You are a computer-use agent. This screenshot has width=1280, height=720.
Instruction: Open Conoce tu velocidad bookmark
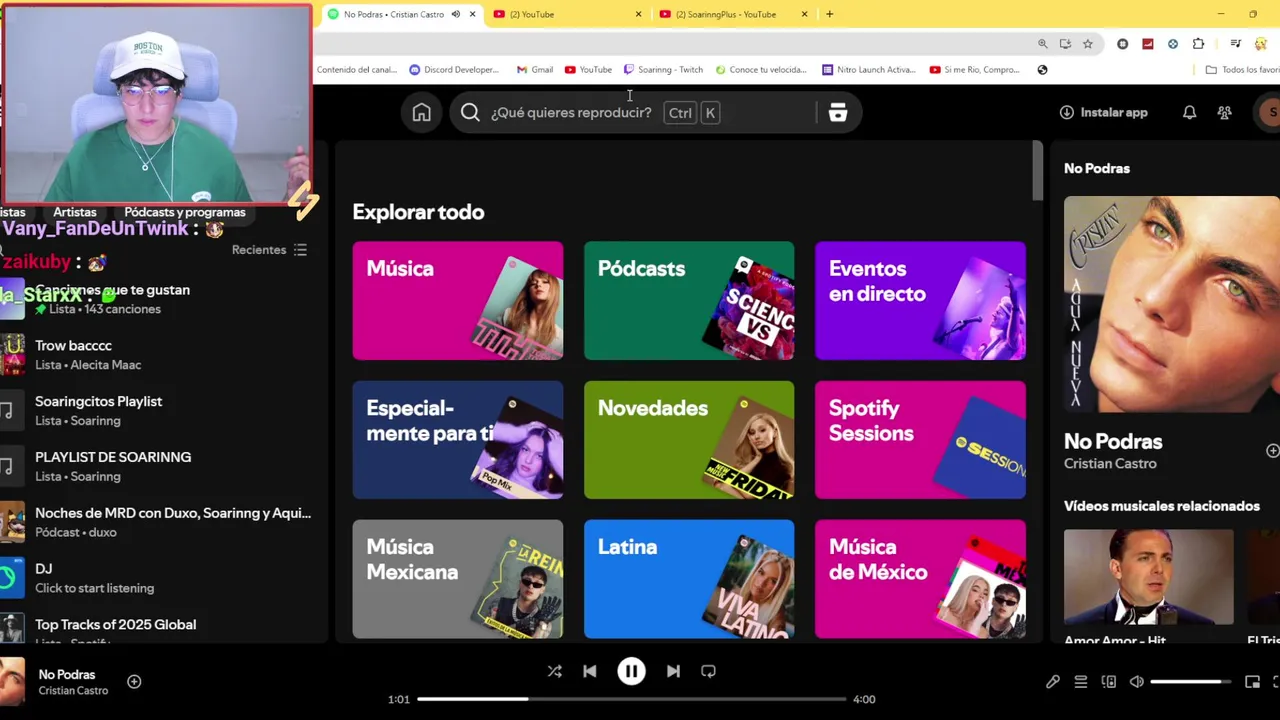(x=761, y=70)
